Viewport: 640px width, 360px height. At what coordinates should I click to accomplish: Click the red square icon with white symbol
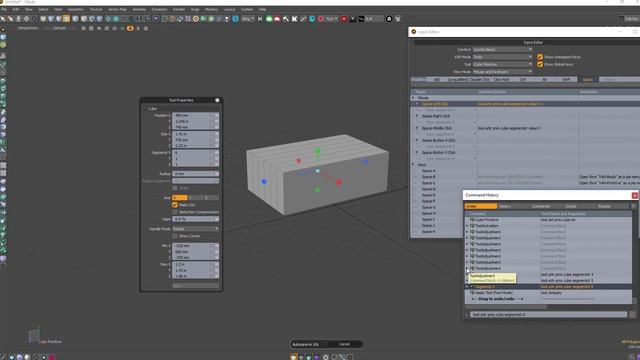[x=344, y=19]
